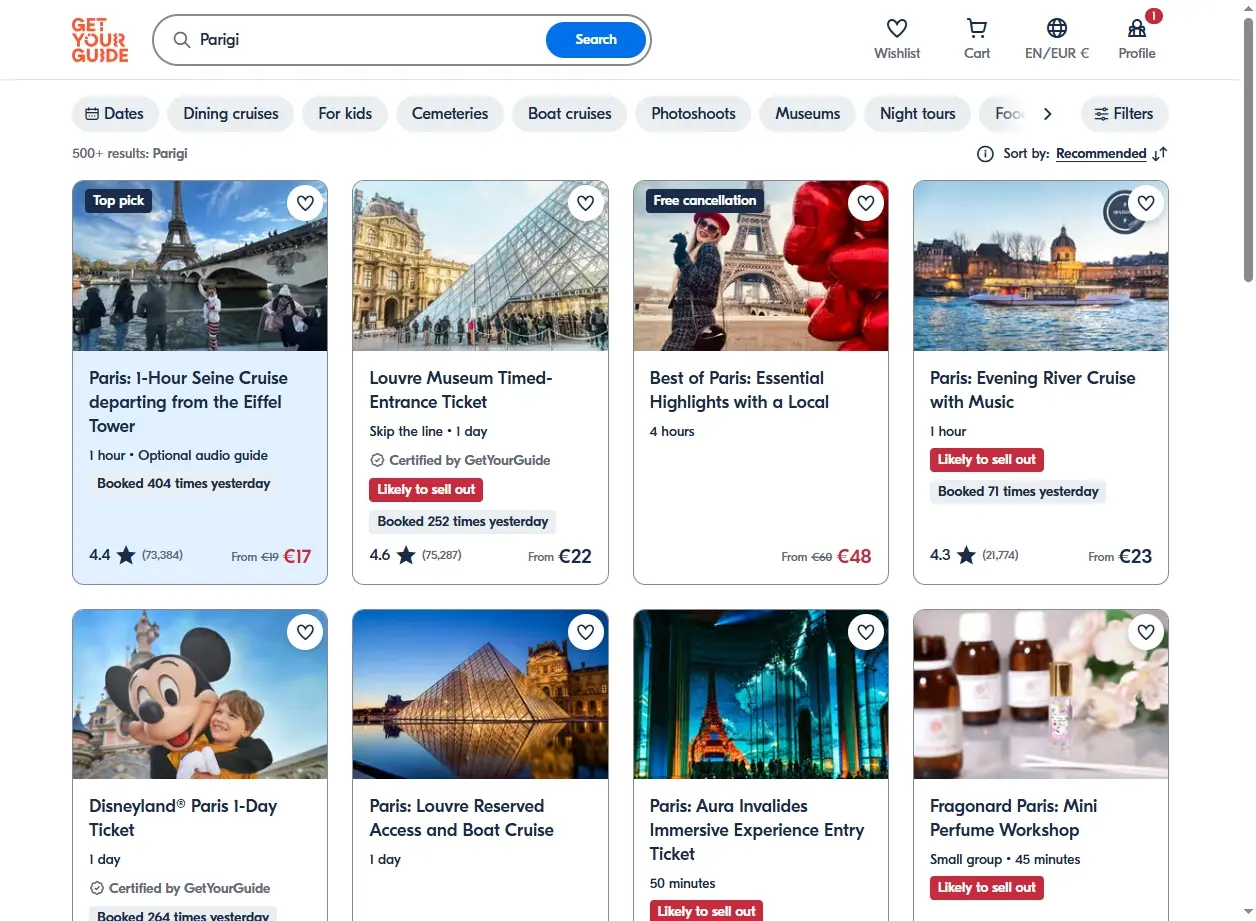Image resolution: width=1256 pixels, height=921 pixels.
Task: Click Likely to sell out badge on Louvre Timed-Entrance
Action: tap(427, 490)
